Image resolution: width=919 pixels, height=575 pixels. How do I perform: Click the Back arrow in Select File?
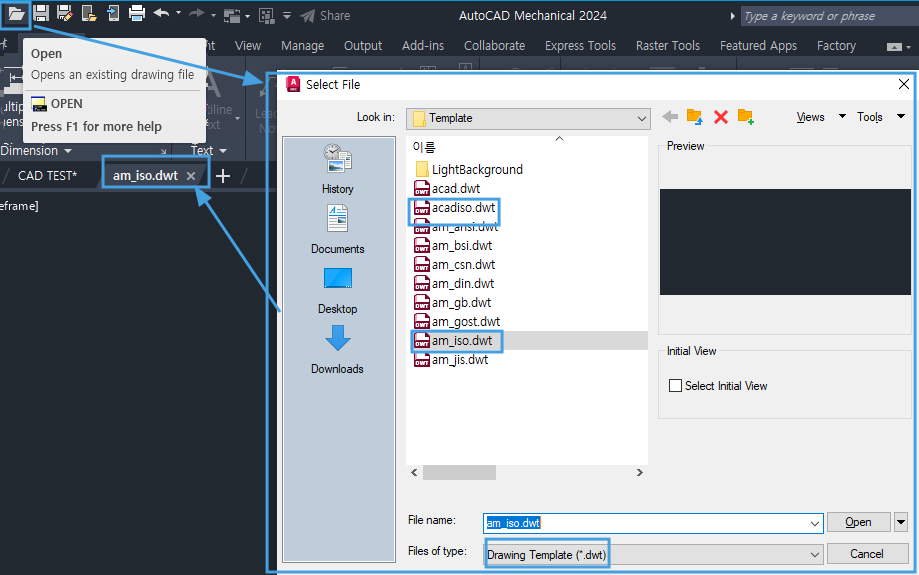click(x=670, y=117)
